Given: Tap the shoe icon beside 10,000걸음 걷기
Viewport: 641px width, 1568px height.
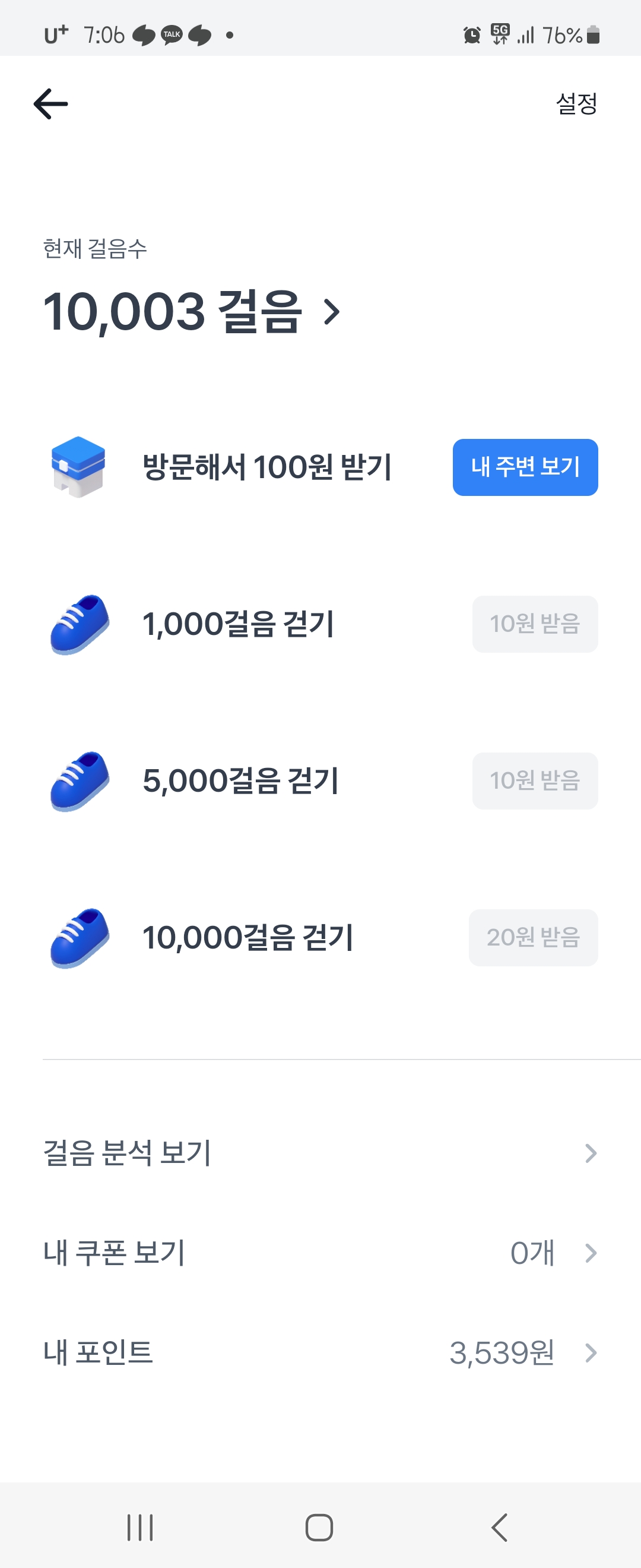Looking at the screenshot, I should (80, 937).
